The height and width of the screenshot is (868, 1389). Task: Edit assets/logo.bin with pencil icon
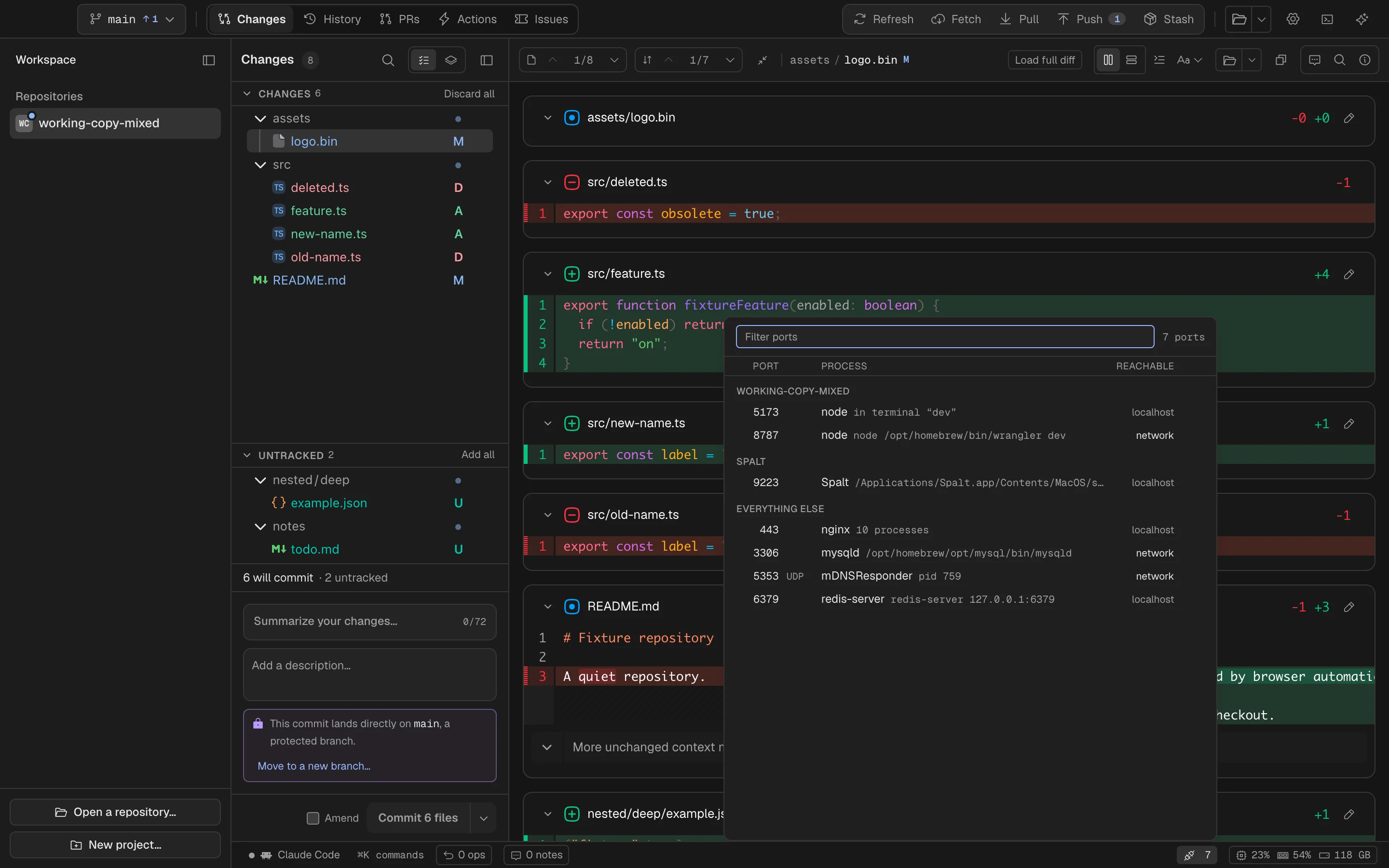click(x=1349, y=118)
